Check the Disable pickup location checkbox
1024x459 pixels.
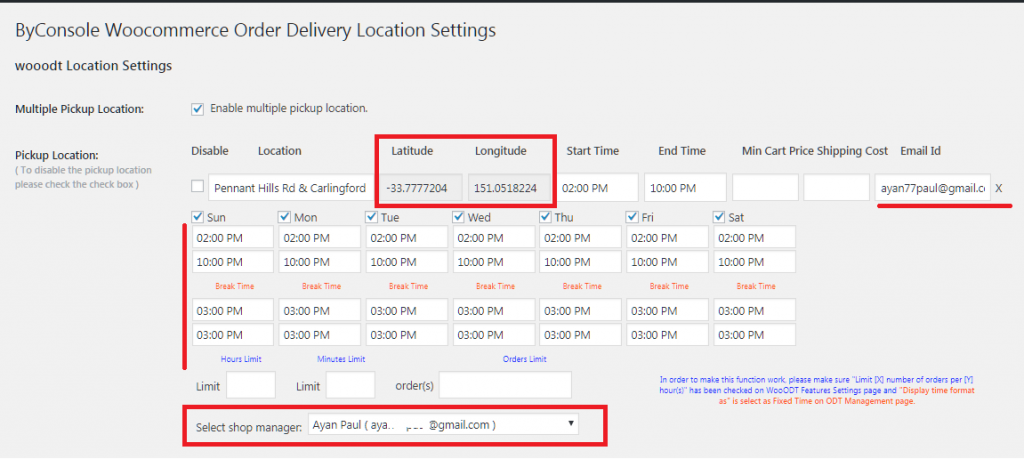tap(197, 187)
